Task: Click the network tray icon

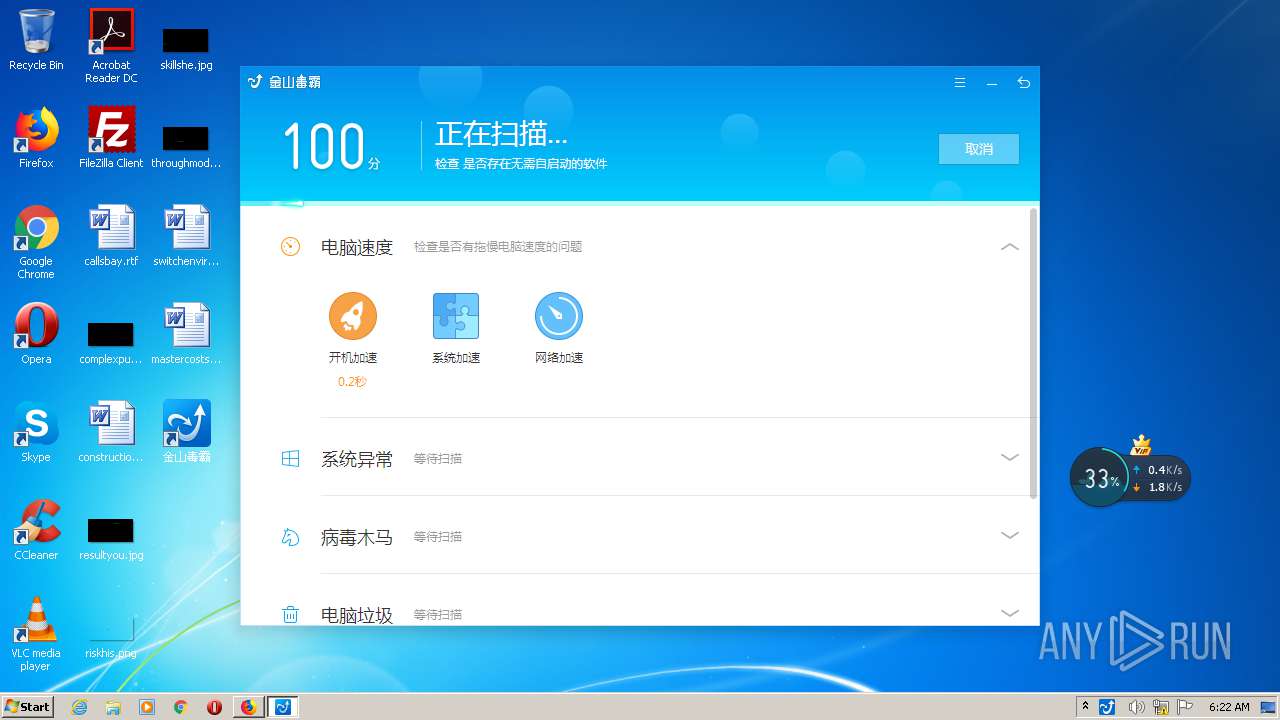Action: pos(1161,707)
